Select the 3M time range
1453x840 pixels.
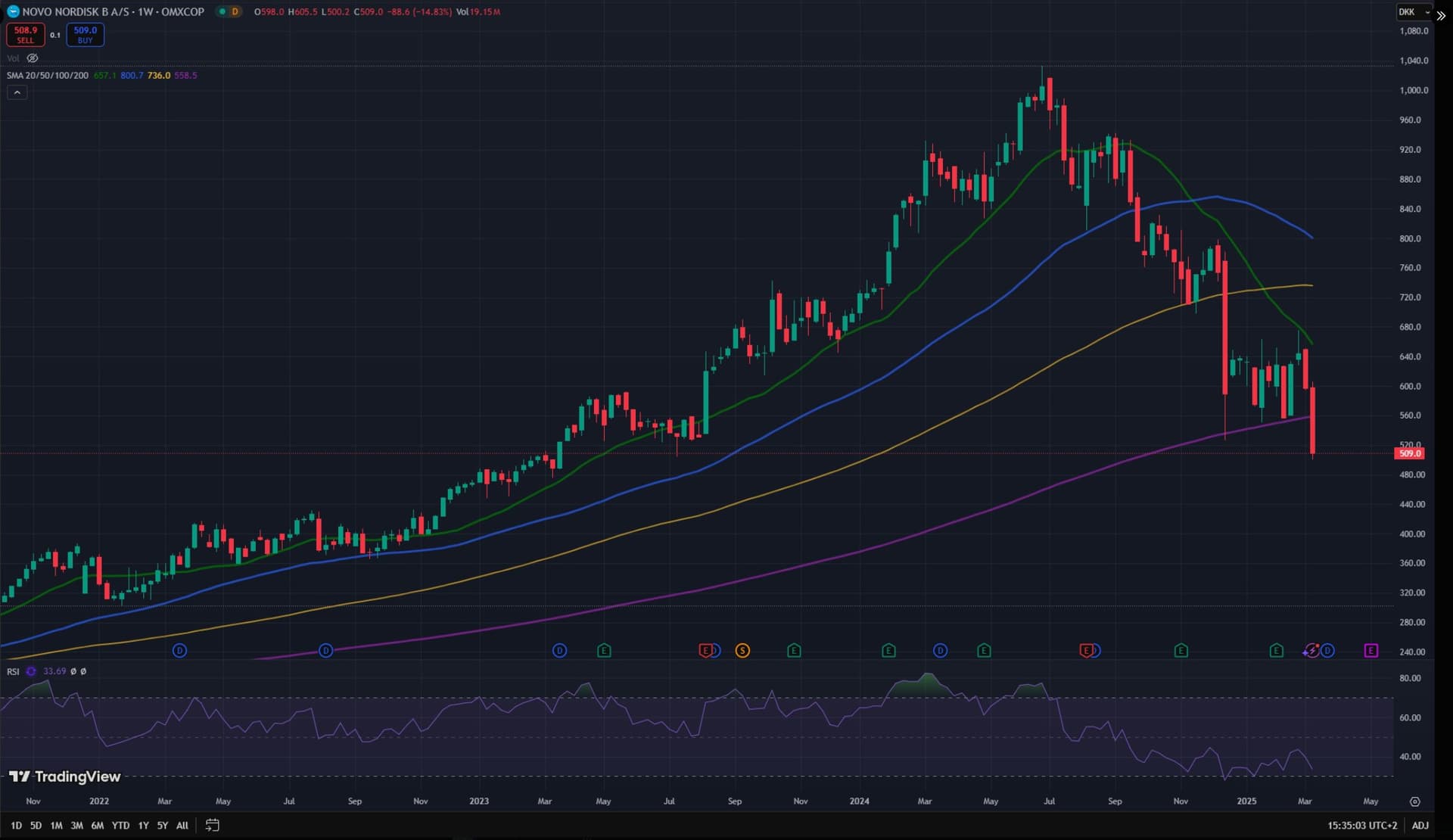76,826
